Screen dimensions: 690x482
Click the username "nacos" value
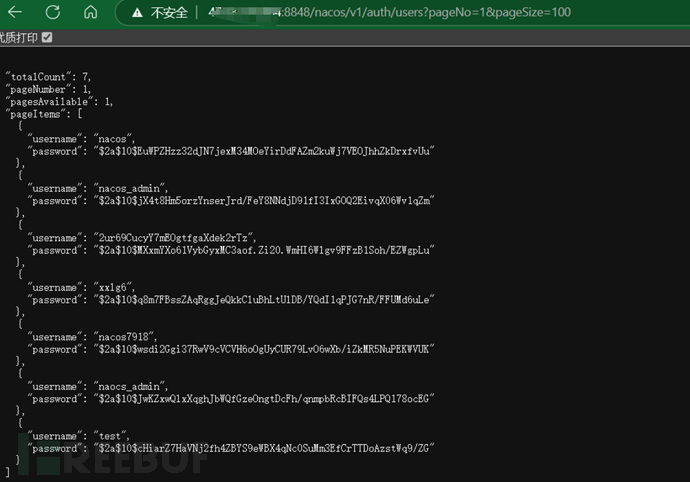click(114, 139)
